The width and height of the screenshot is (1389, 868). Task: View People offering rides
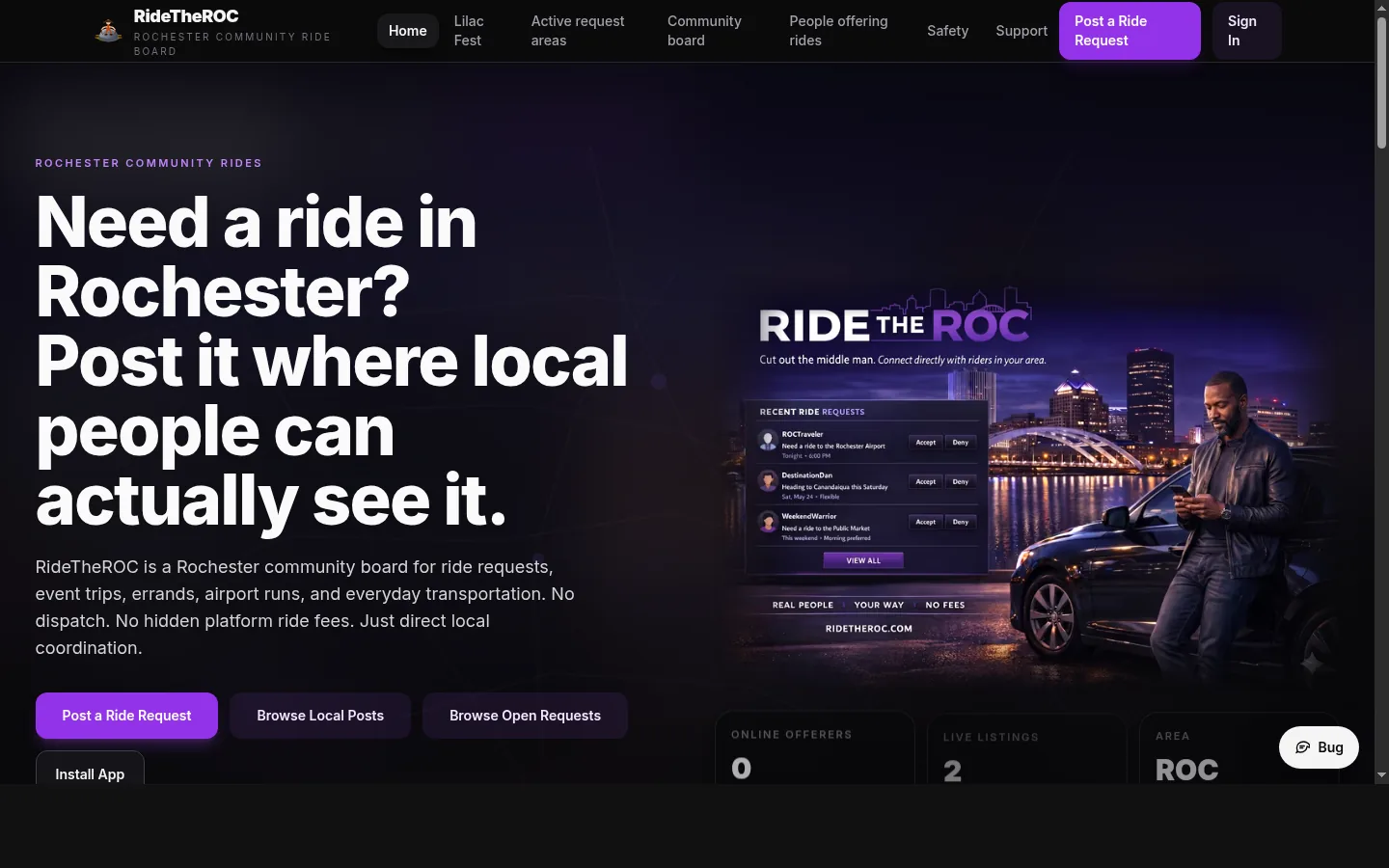pyautogui.click(x=838, y=31)
